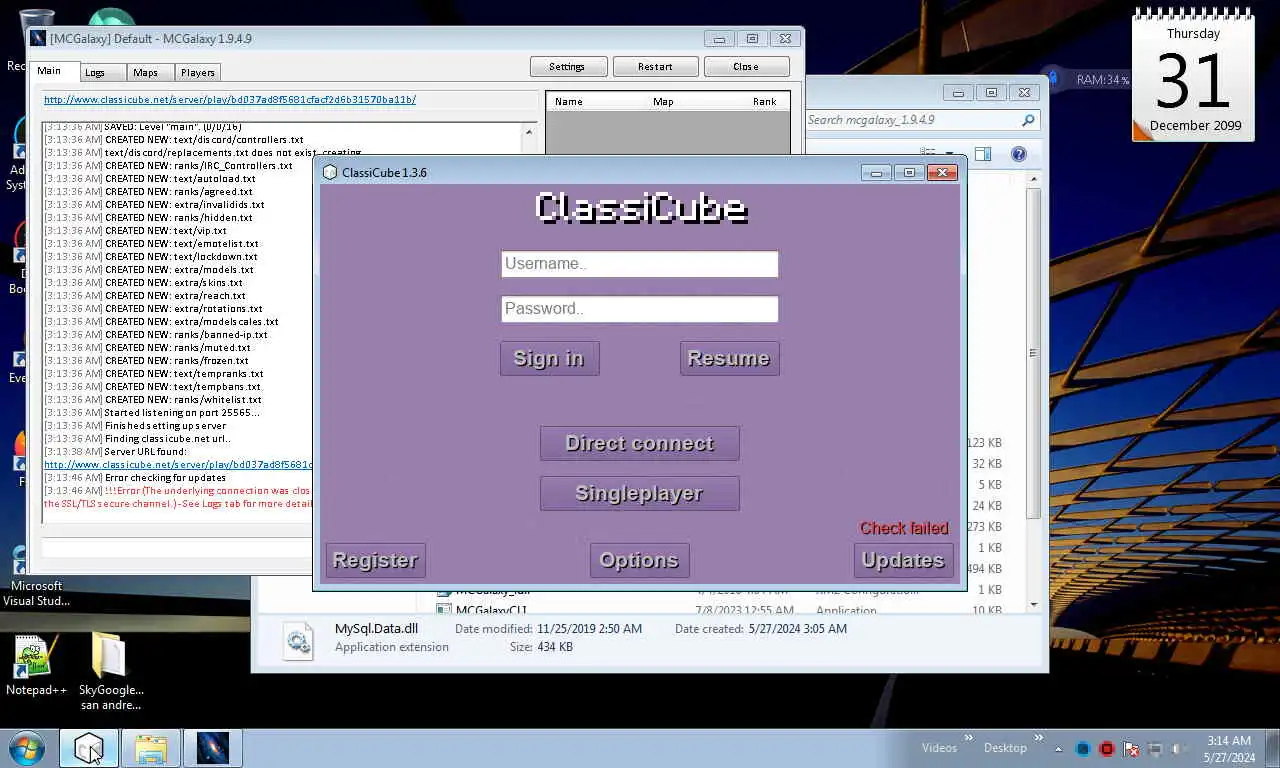Open MCGalaxy Settings button
Viewport: 1280px width, 768px height.
click(568, 66)
